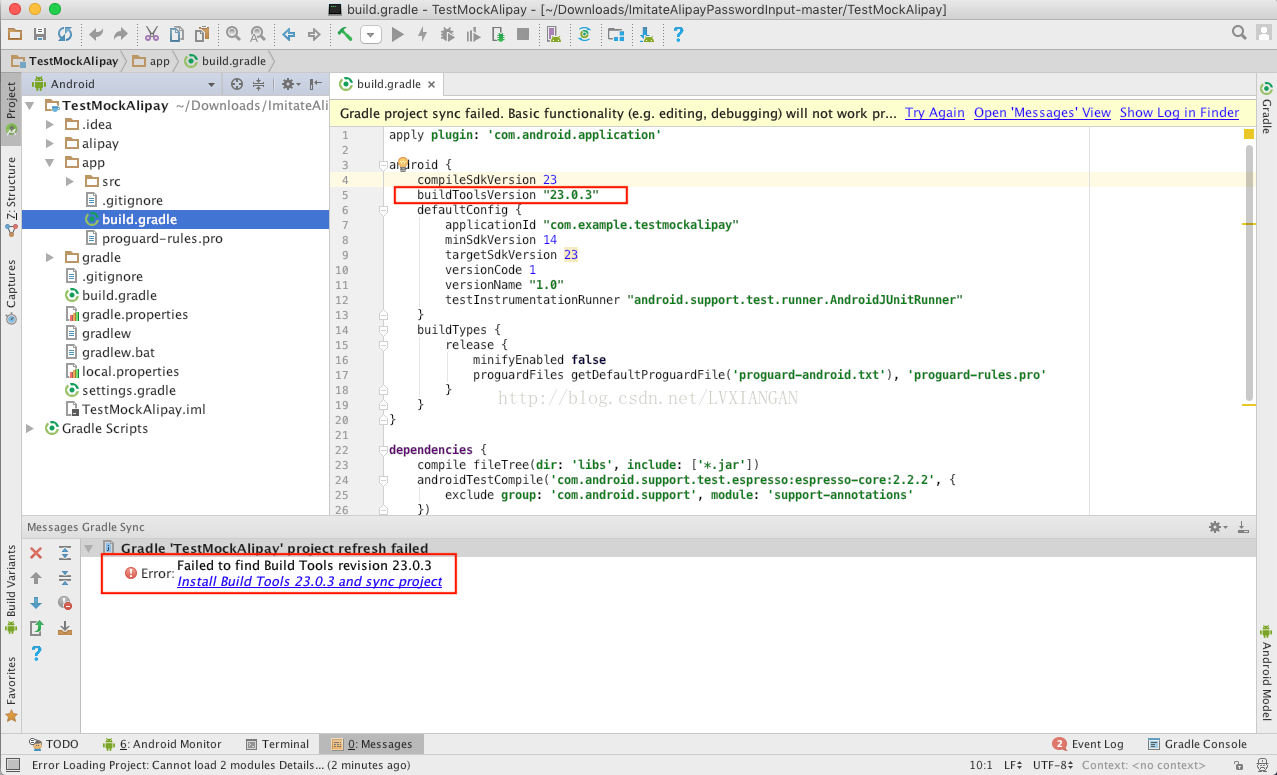Click Messages panel help question mark
This screenshot has width=1277, height=775.
click(36, 653)
